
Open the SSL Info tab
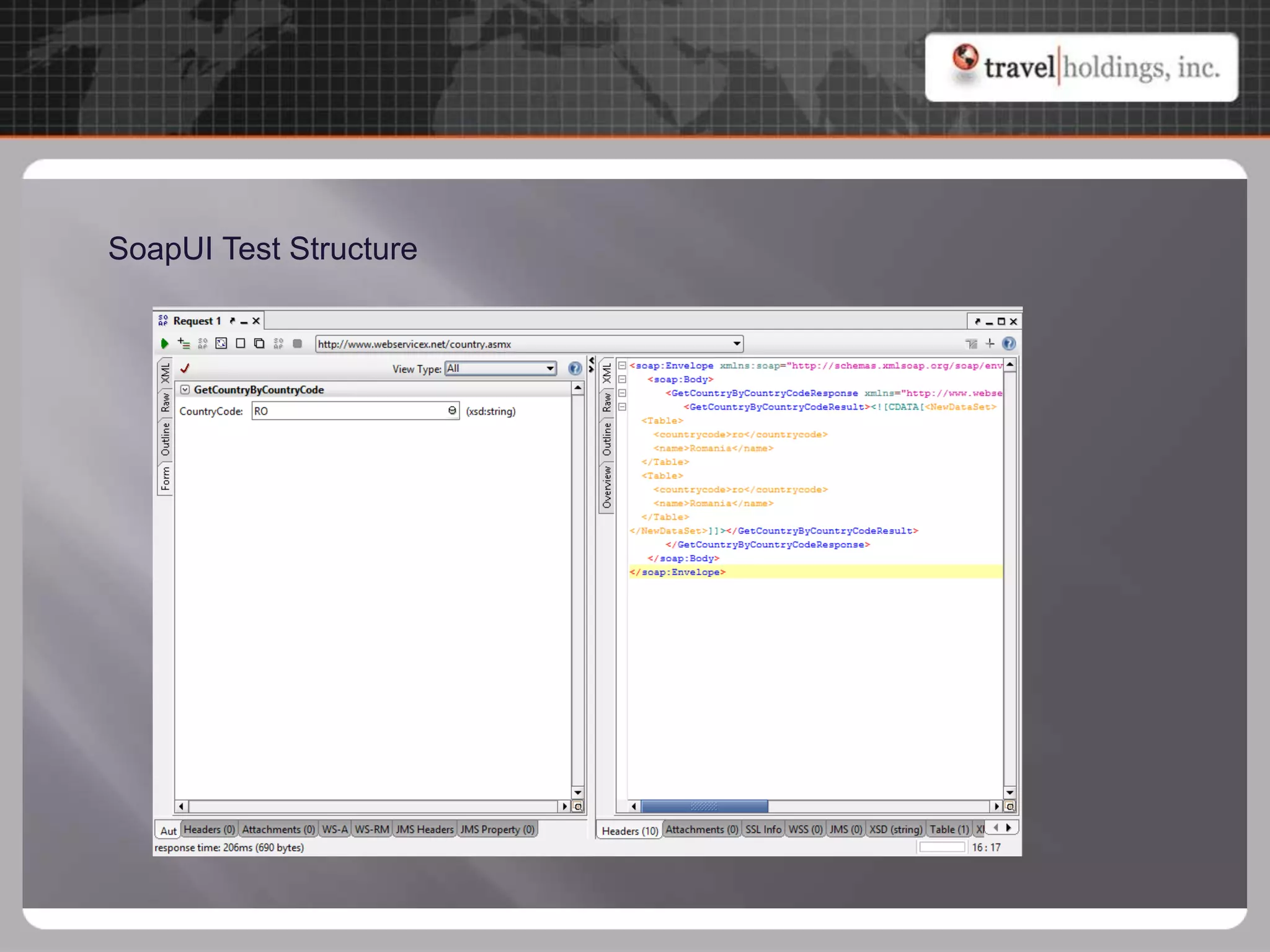(763, 829)
